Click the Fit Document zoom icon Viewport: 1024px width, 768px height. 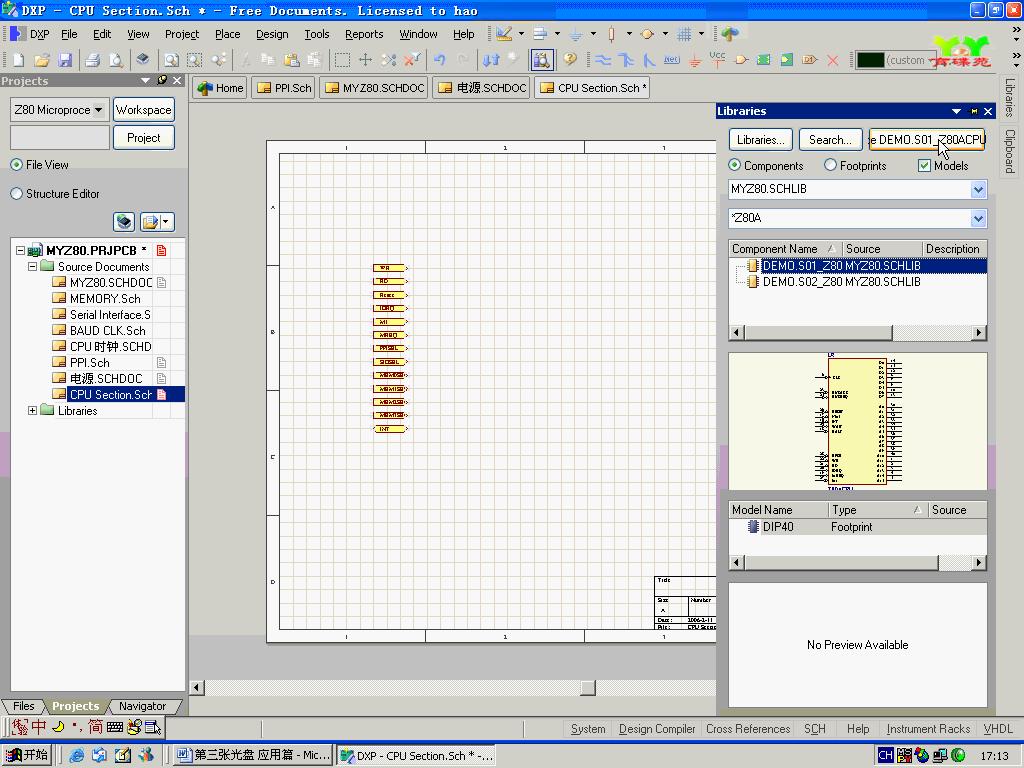click(171, 60)
